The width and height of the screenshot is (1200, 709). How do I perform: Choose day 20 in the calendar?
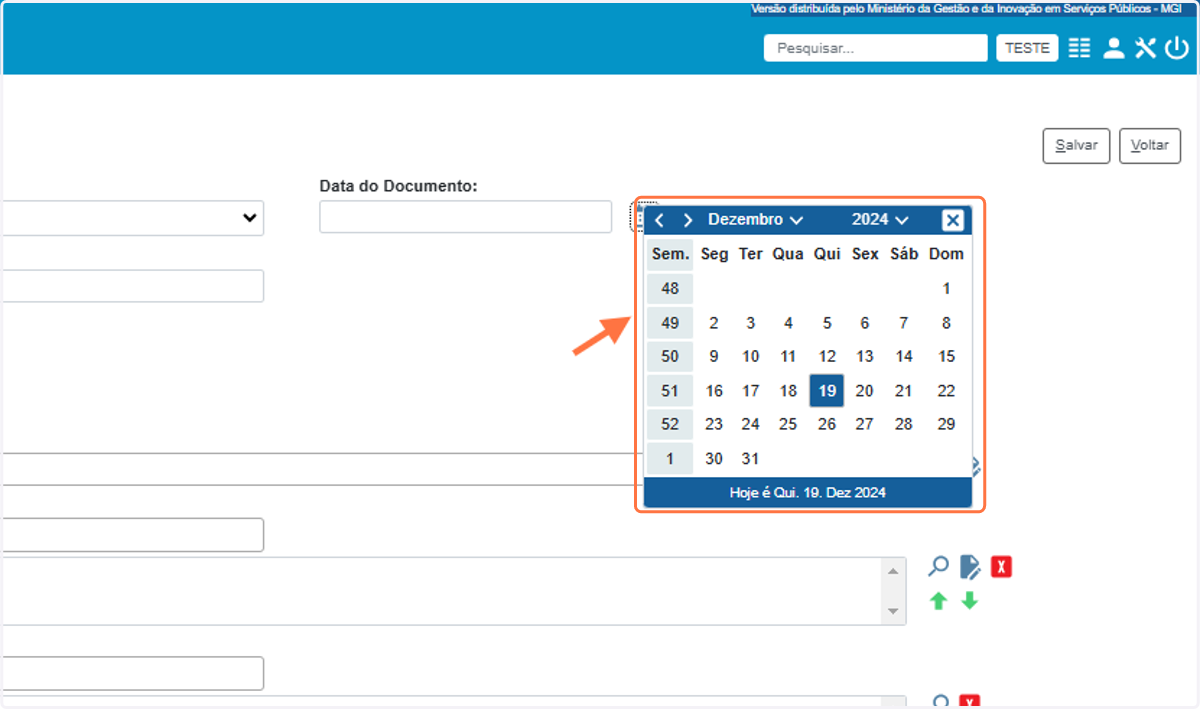[x=865, y=391]
